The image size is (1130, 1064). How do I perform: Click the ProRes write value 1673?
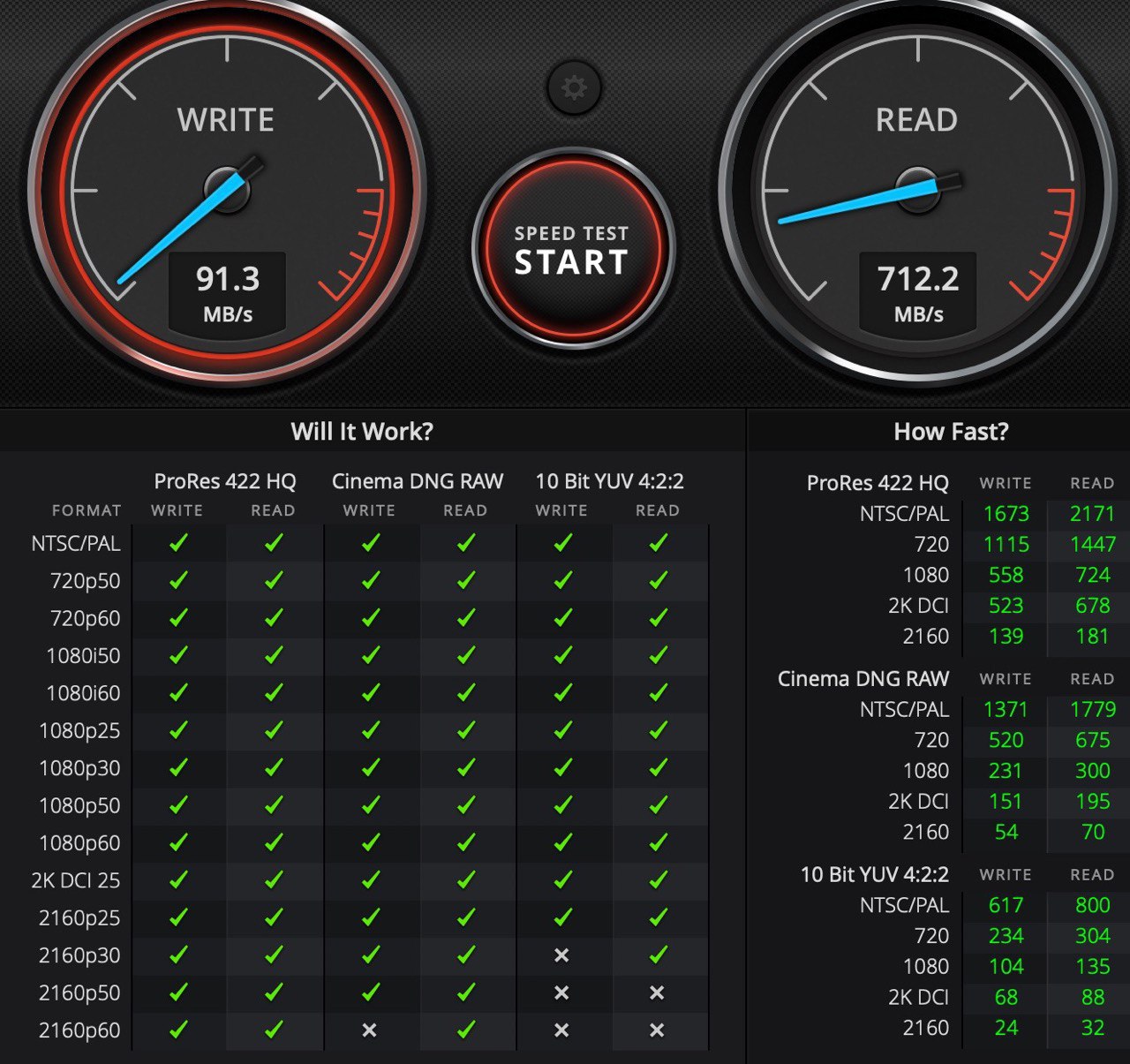[x=1006, y=514]
